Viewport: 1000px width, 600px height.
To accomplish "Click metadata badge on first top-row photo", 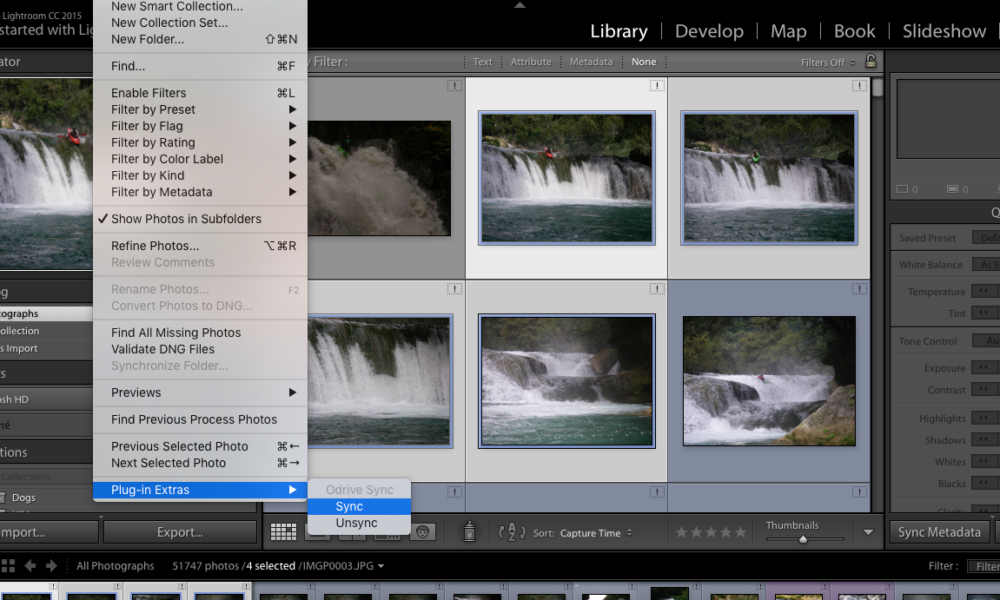I will 454,85.
